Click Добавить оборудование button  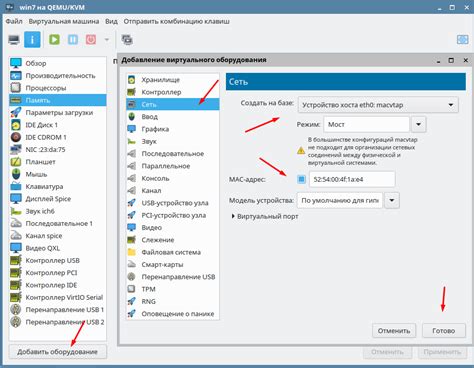coord(57,352)
